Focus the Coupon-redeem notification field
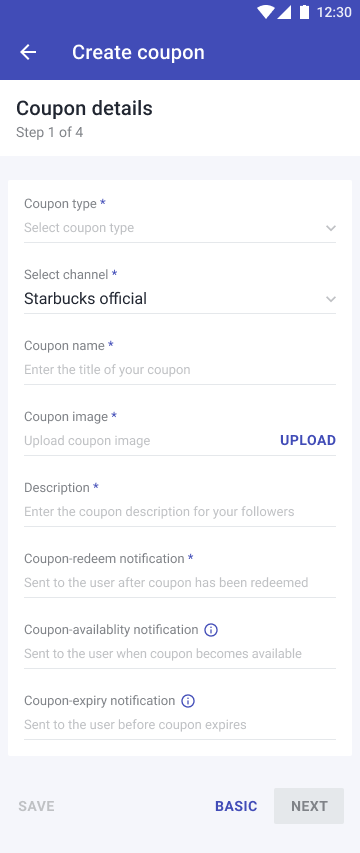This screenshot has width=360, height=853. (x=180, y=583)
